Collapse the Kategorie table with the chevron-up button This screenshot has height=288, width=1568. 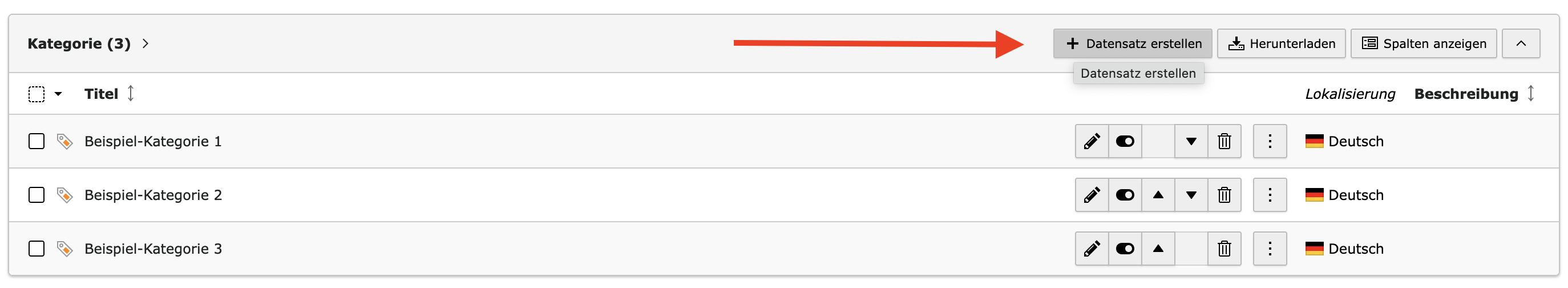(x=1521, y=44)
